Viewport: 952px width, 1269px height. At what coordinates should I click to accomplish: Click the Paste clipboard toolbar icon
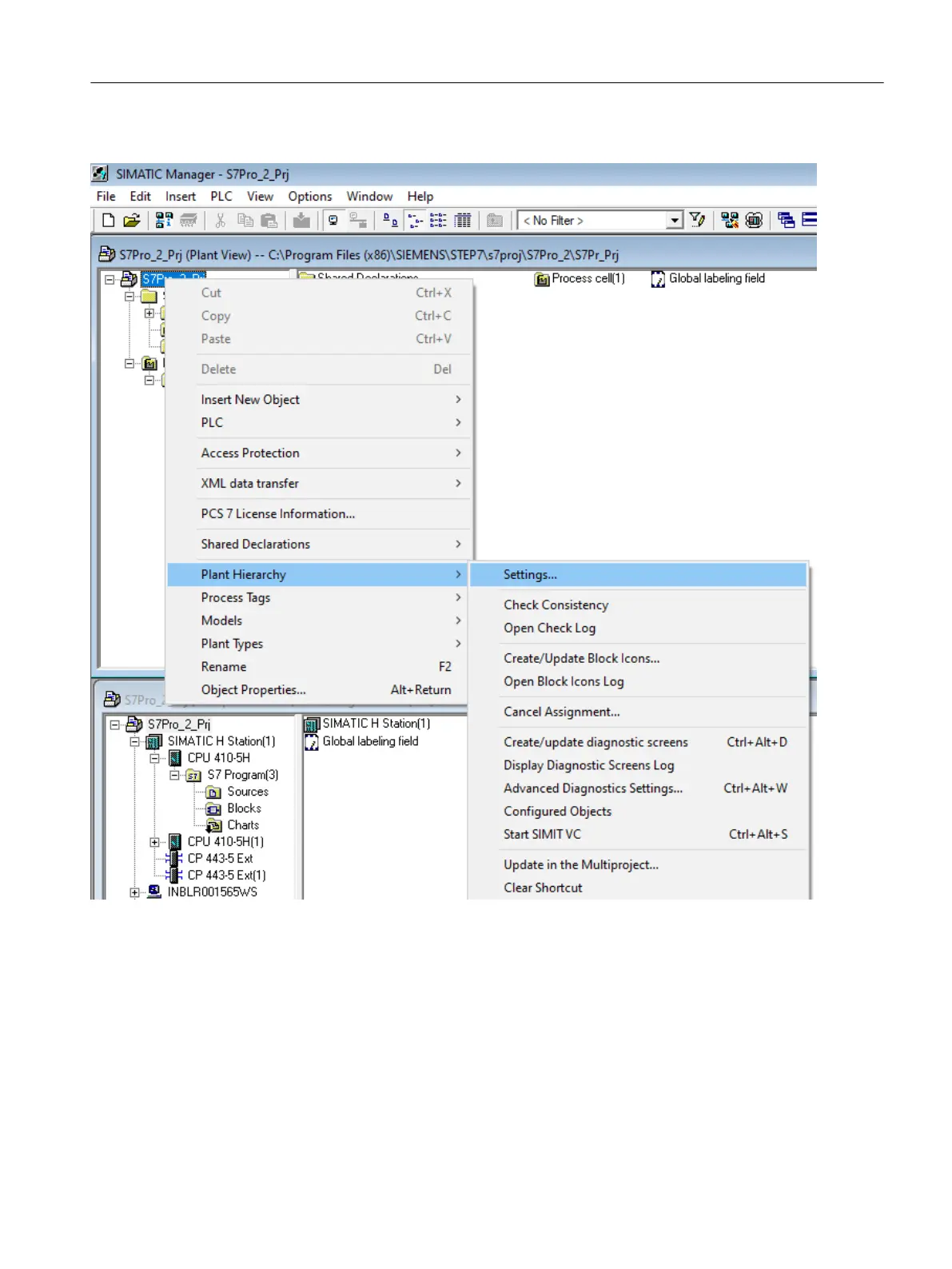pos(269,220)
